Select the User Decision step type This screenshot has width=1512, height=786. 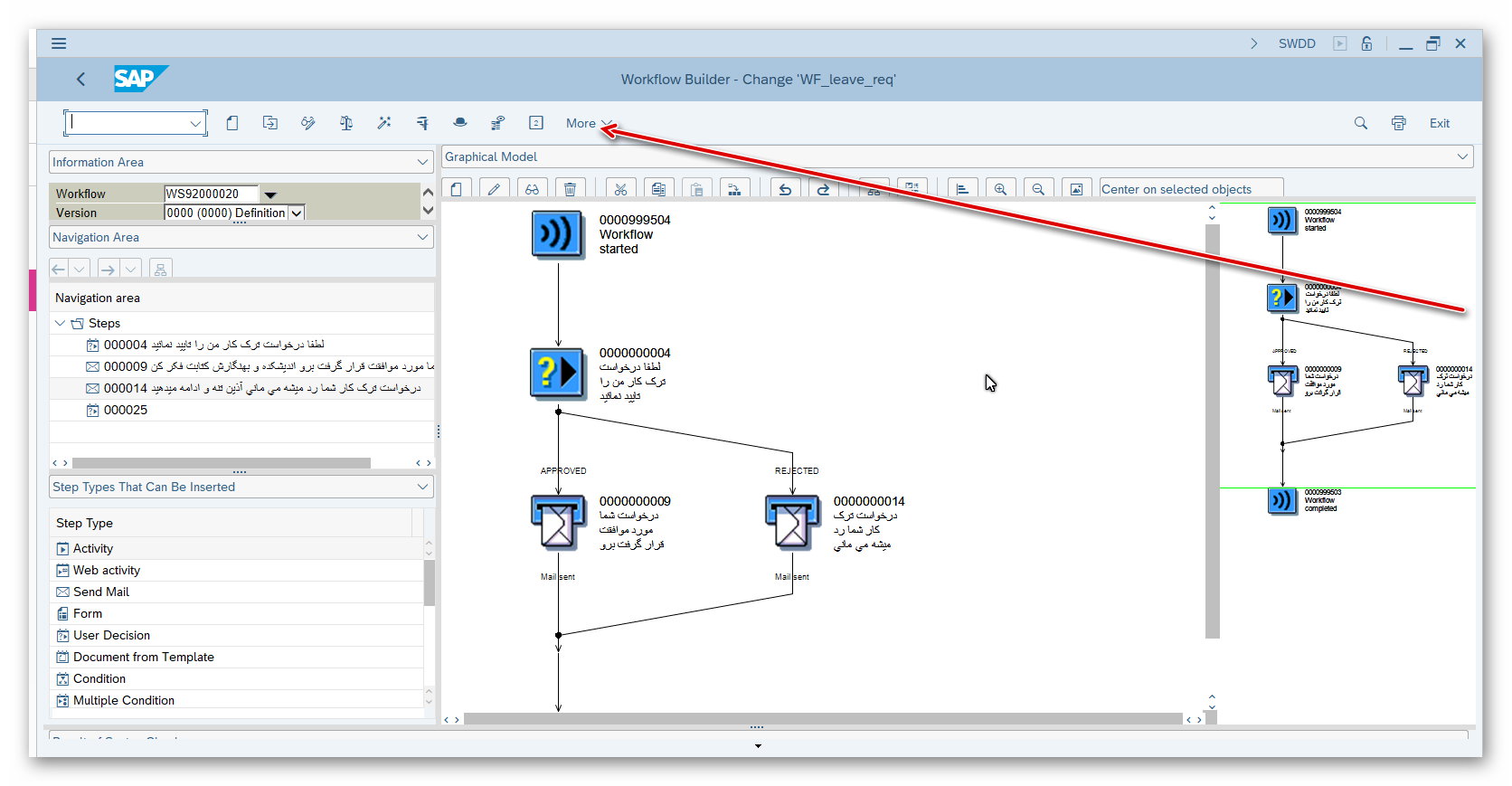111,635
